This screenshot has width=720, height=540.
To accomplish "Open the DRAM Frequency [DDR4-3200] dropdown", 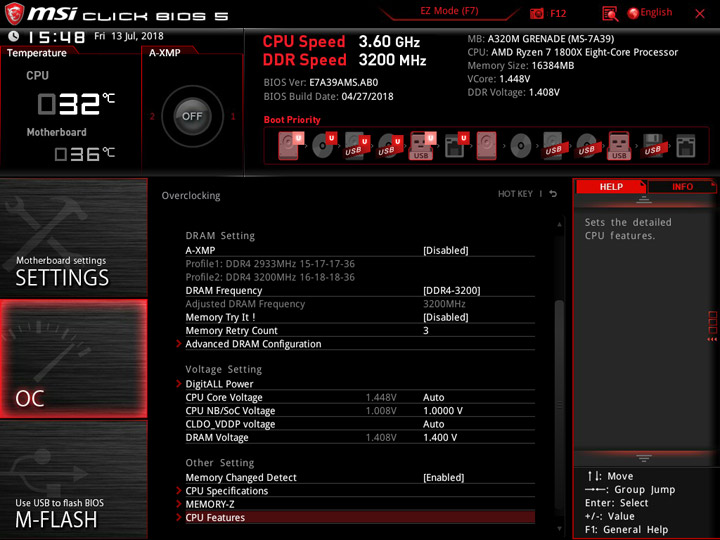I will pos(451,290).
